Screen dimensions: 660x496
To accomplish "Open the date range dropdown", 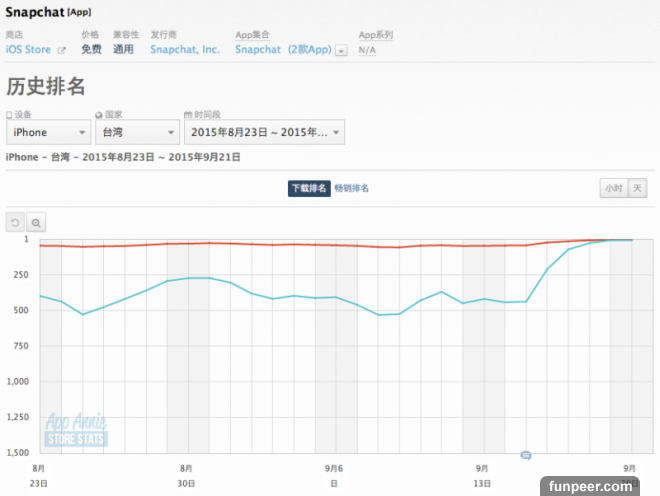I will coord(264,133).
